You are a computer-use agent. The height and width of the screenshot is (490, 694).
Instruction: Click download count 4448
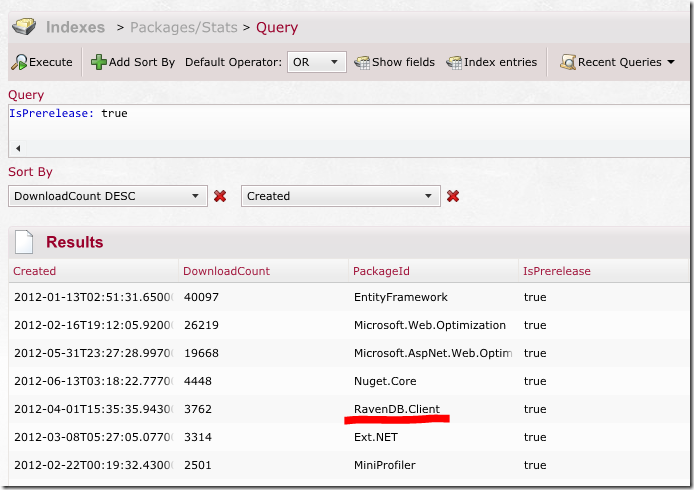point(198,381)
